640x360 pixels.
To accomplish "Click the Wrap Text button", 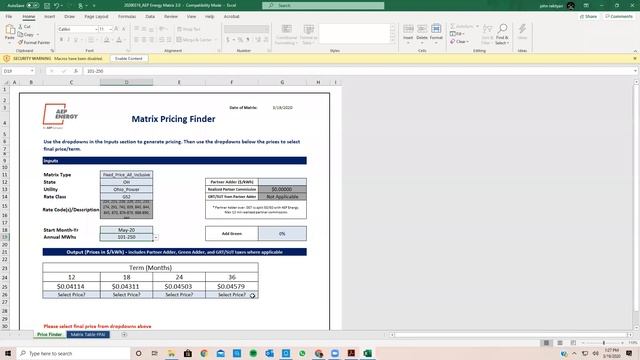I will pos(189,29).
